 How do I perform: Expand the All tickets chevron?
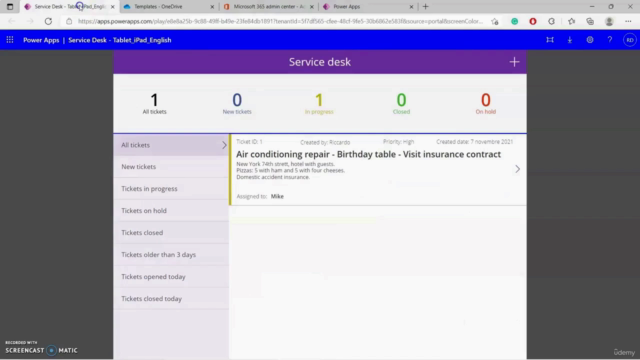[224, 145]
